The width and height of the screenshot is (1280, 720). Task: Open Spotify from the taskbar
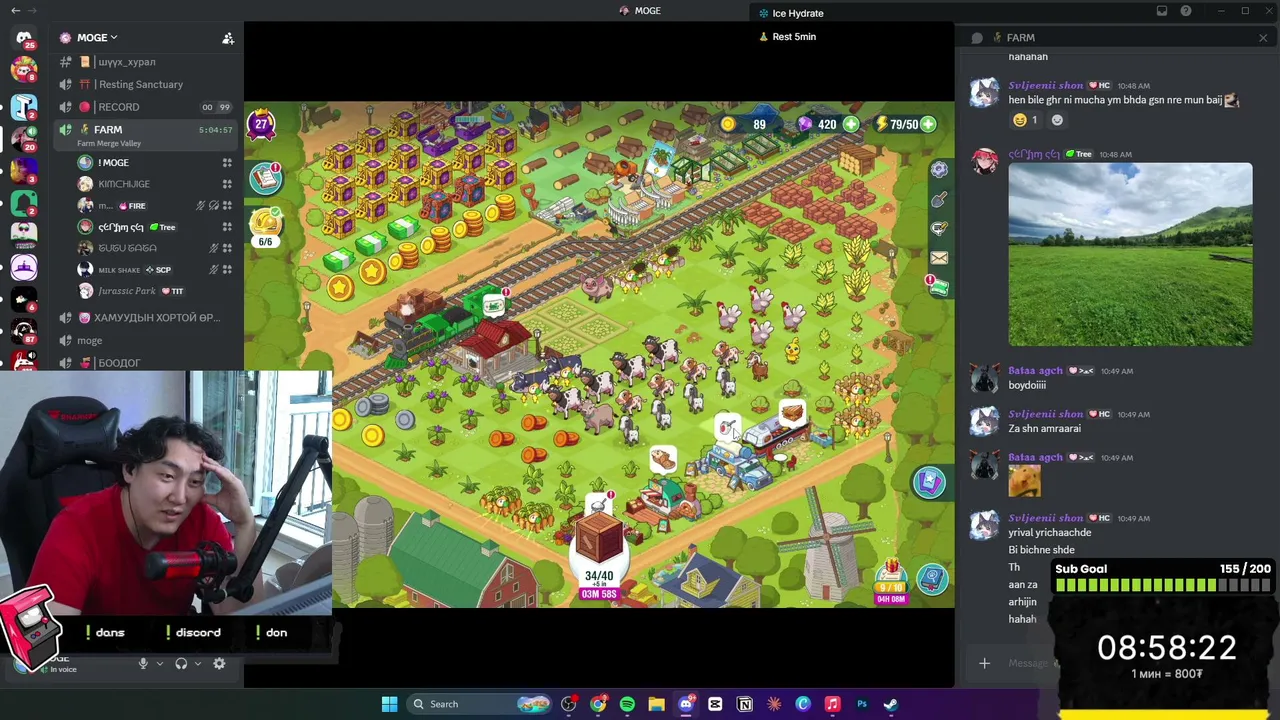[627, 704]
